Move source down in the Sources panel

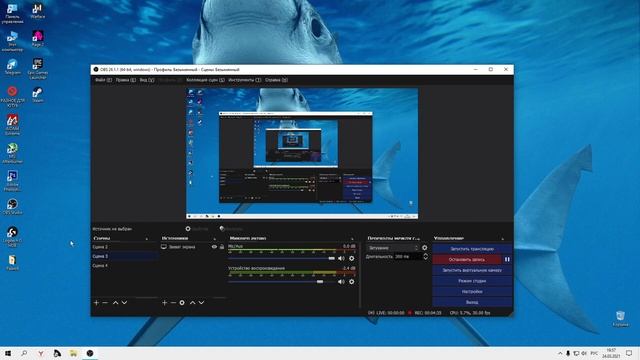(x=201, y=303)
